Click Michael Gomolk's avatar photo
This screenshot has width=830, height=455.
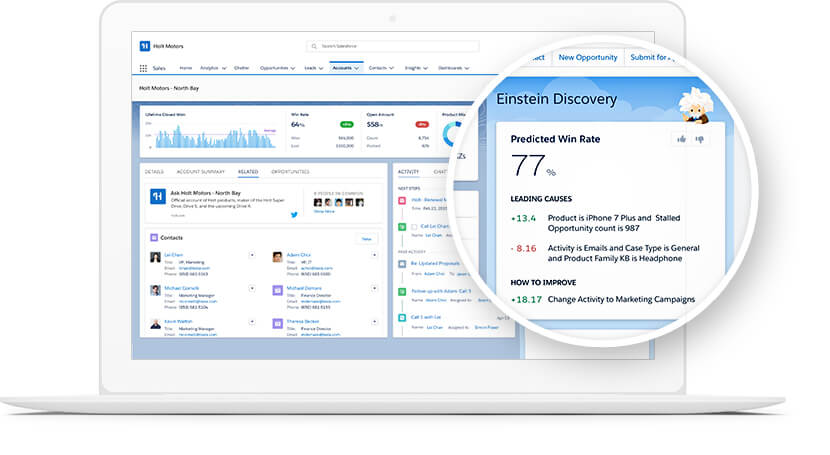tap(155, 290)
